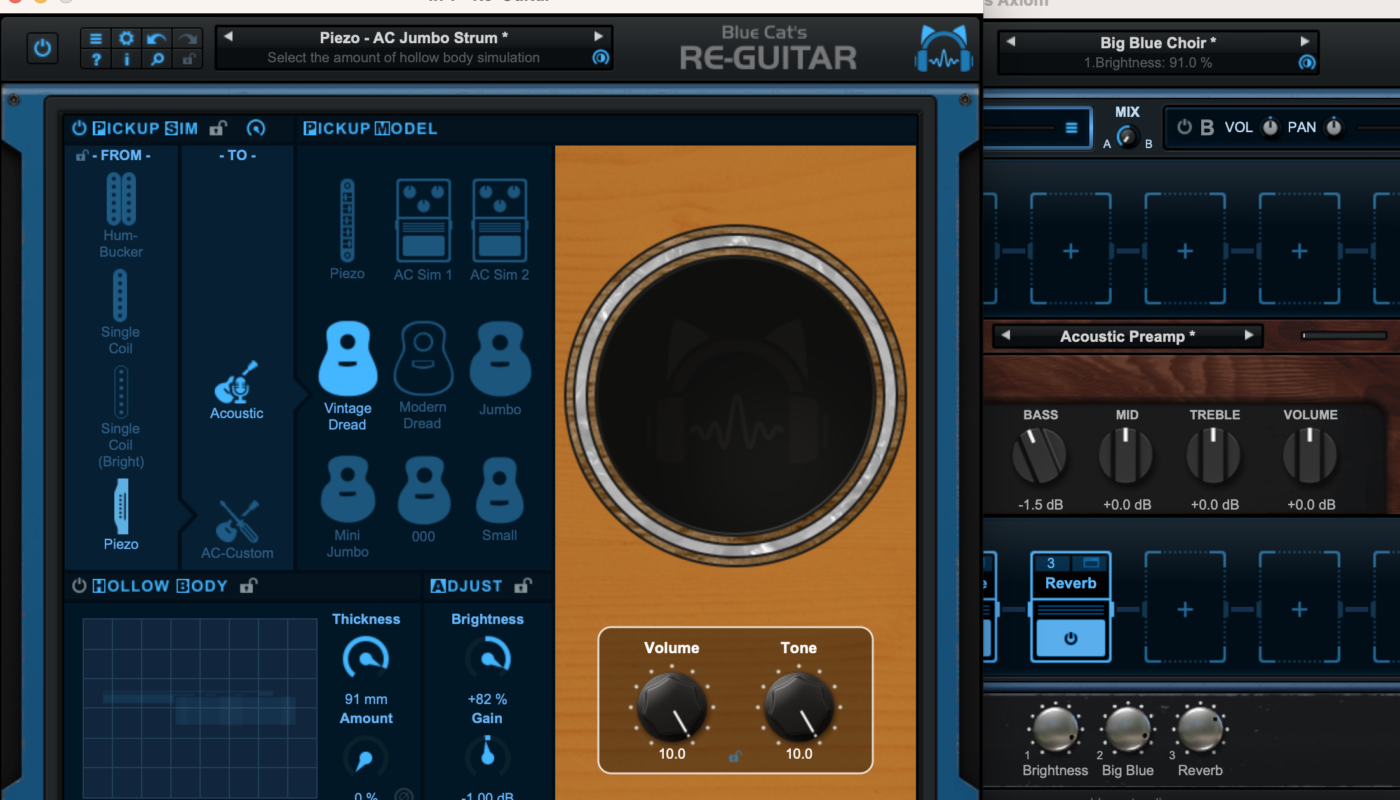This screenshot has height=800, width=1400.
Task: Select the Piezo source pickup in FROM column
Action: 121,514
